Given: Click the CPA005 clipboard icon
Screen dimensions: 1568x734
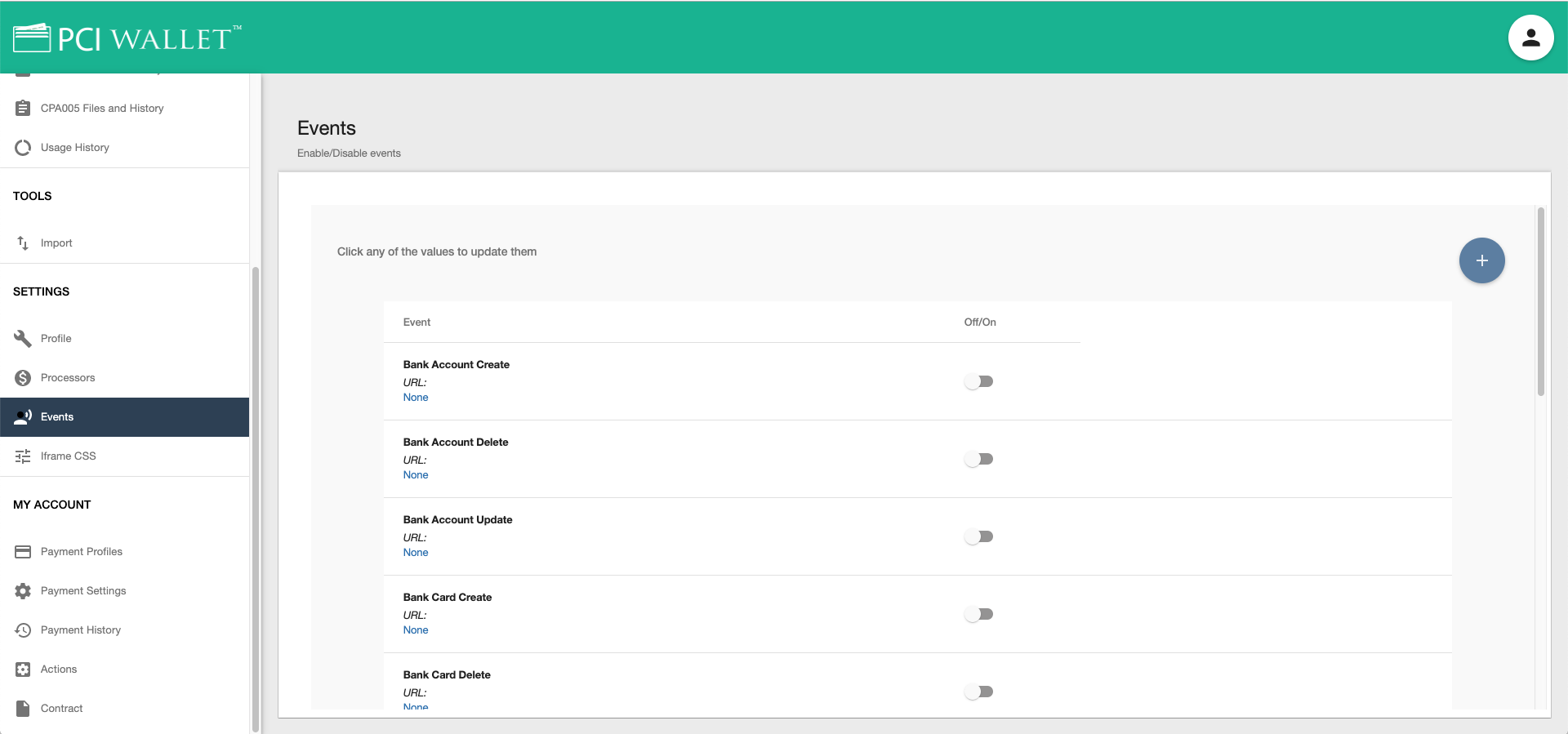Looking at the screenshot, I should coord(23,108).
